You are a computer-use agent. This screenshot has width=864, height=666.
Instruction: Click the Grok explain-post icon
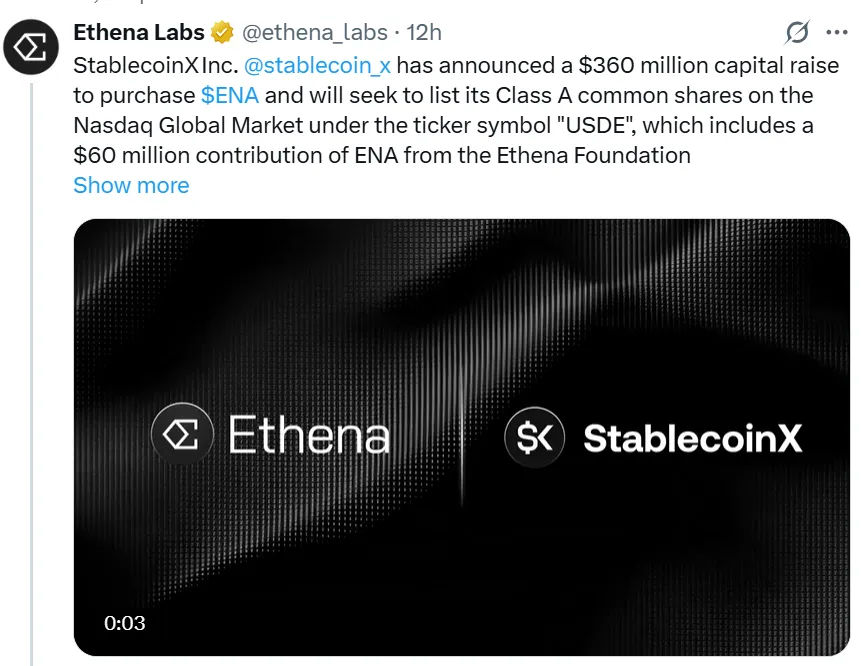(797, 33)
